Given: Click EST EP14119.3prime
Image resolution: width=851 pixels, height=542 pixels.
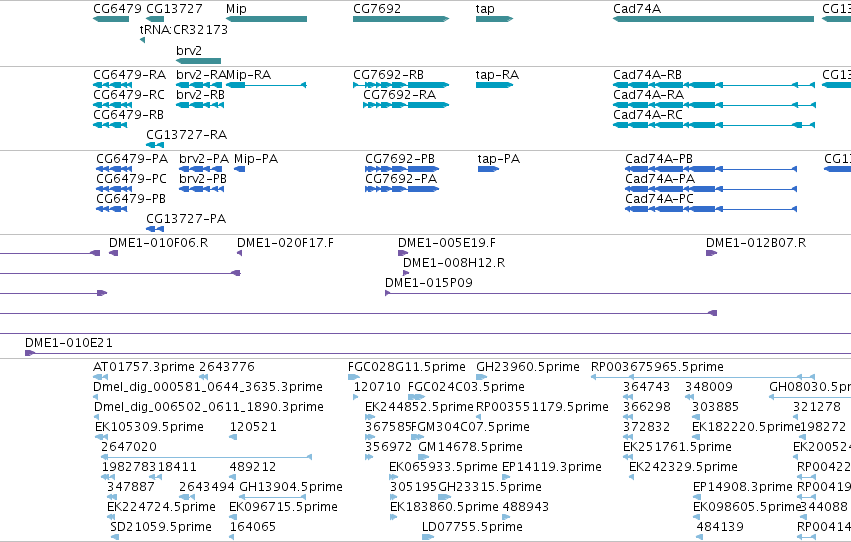Looking at the screenshot, I should click(505, 477).
